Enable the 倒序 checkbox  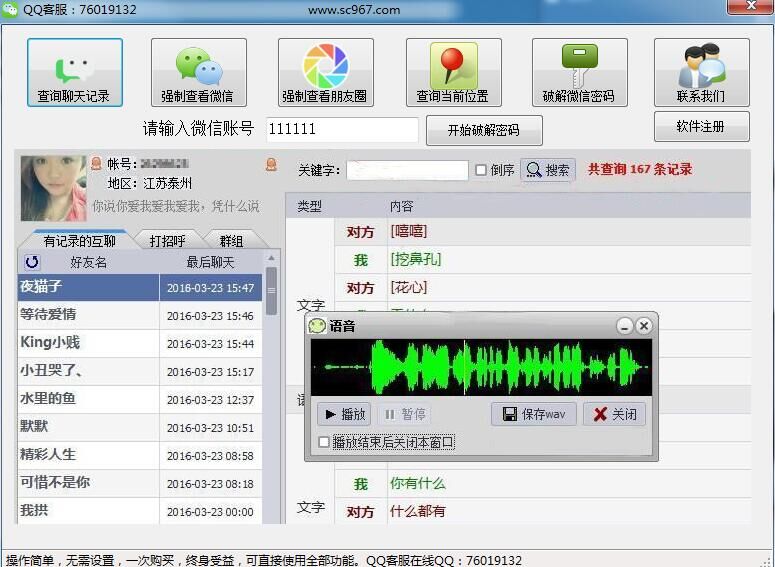tap(481, 171)
